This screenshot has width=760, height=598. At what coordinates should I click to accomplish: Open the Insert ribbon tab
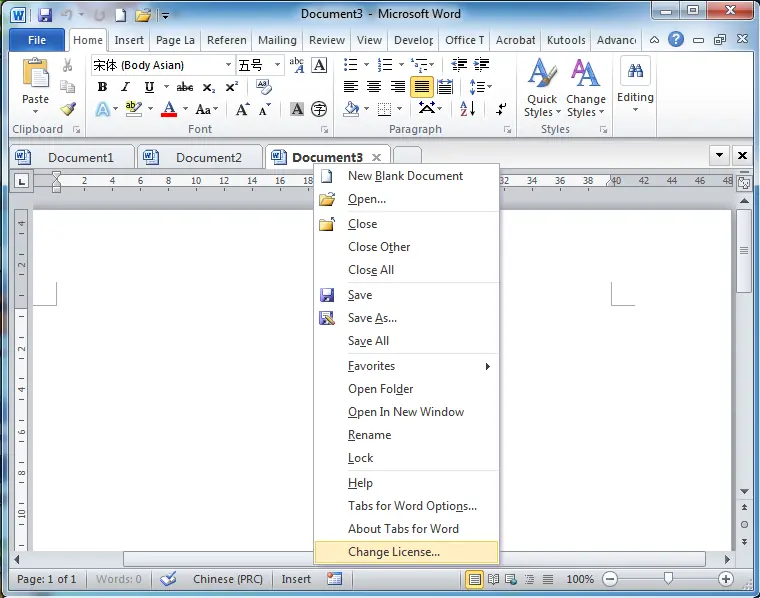tap(129, 40)
